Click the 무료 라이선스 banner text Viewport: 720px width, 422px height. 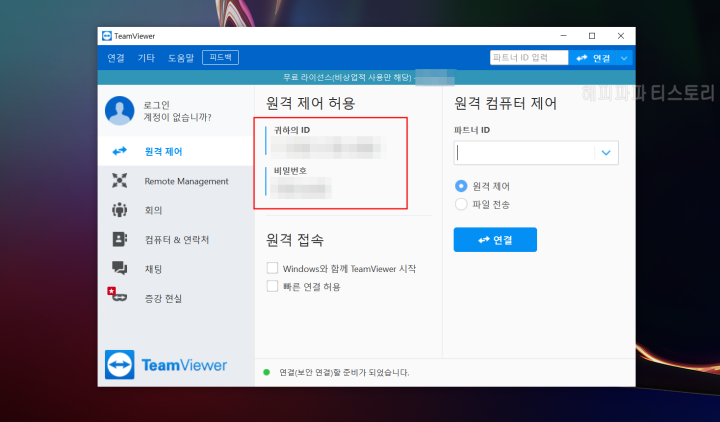pos(347,78)
